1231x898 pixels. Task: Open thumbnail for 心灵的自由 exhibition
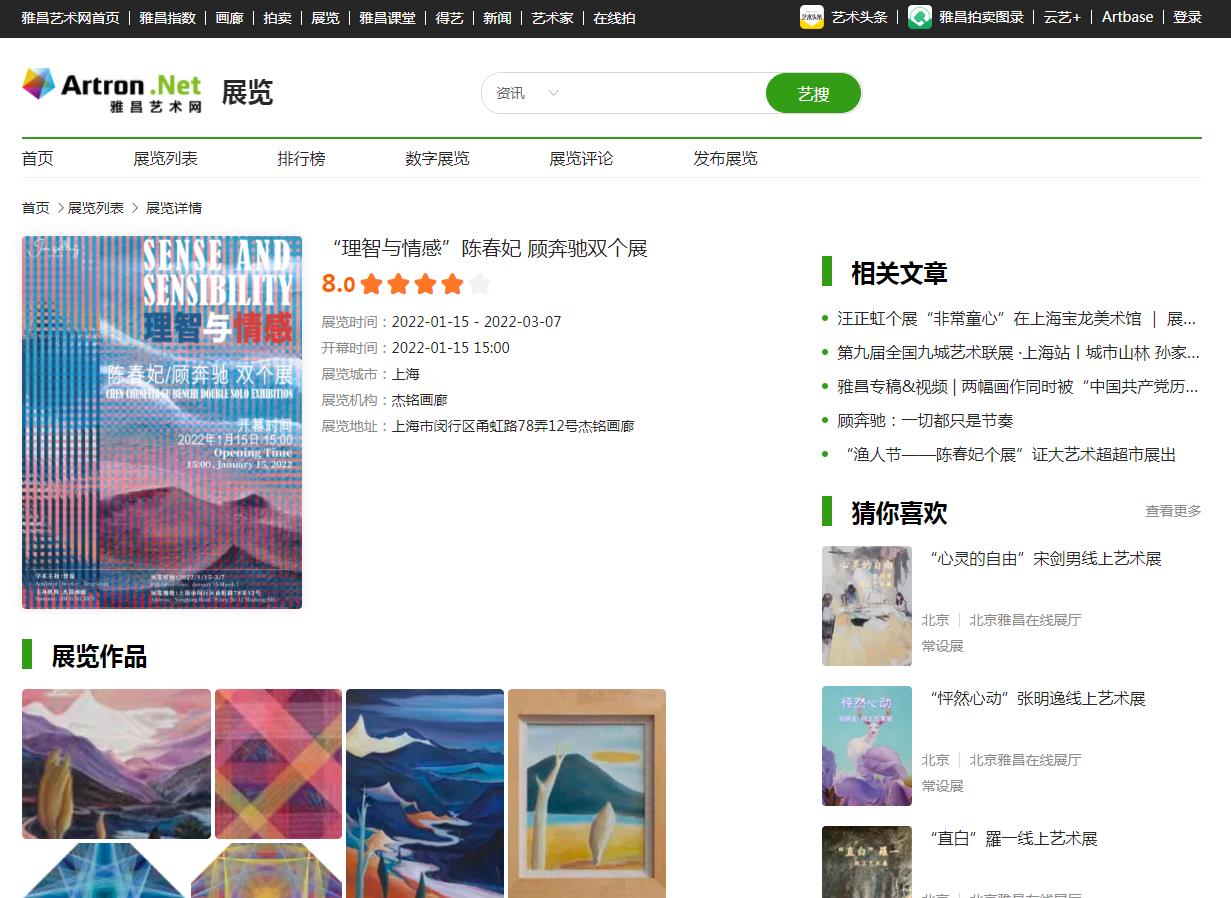[867, 606]
